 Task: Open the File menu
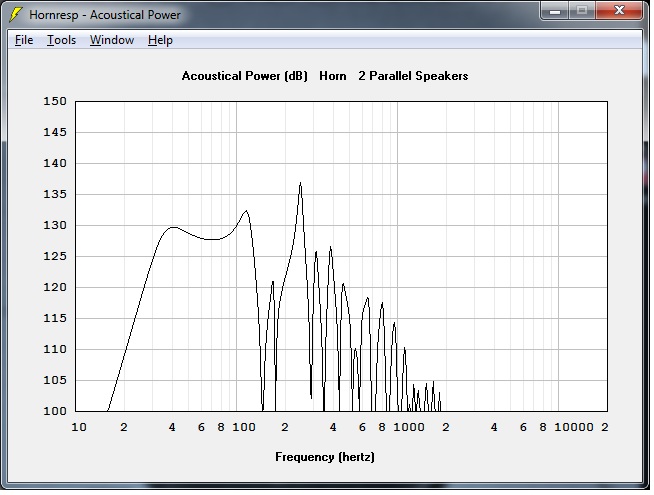pos(24,40)
